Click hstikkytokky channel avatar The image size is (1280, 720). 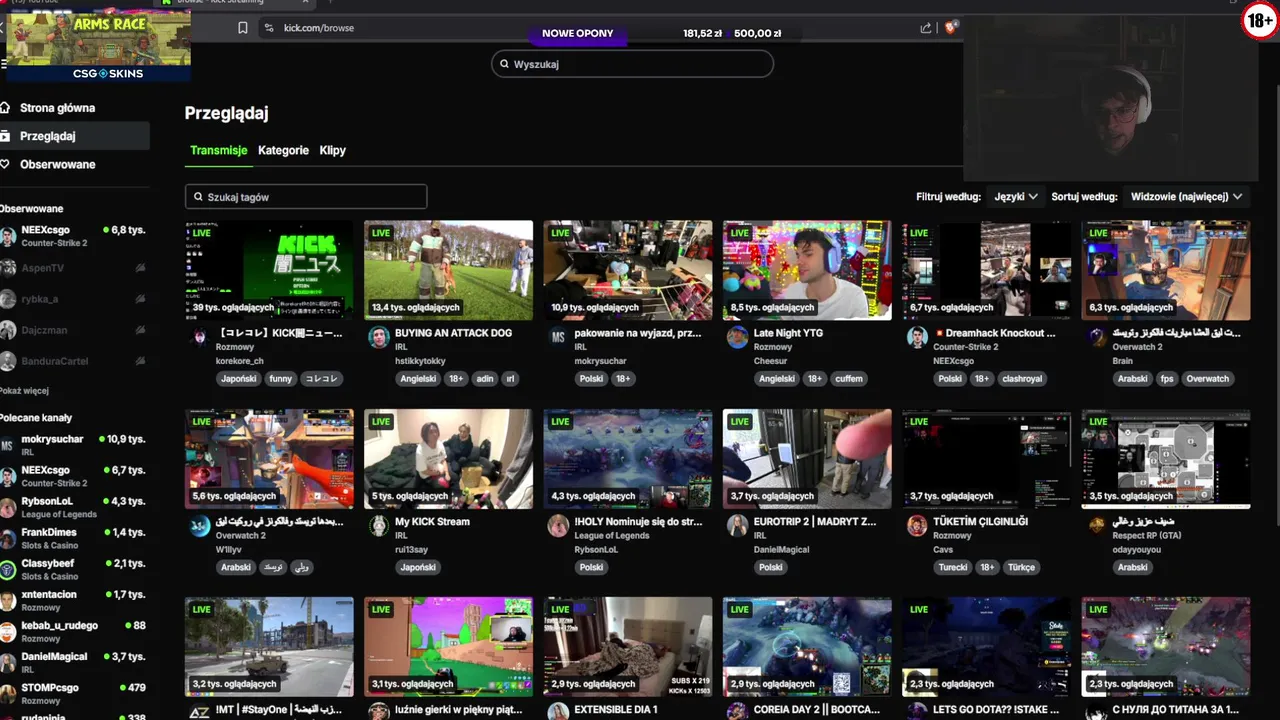point(378,337)
